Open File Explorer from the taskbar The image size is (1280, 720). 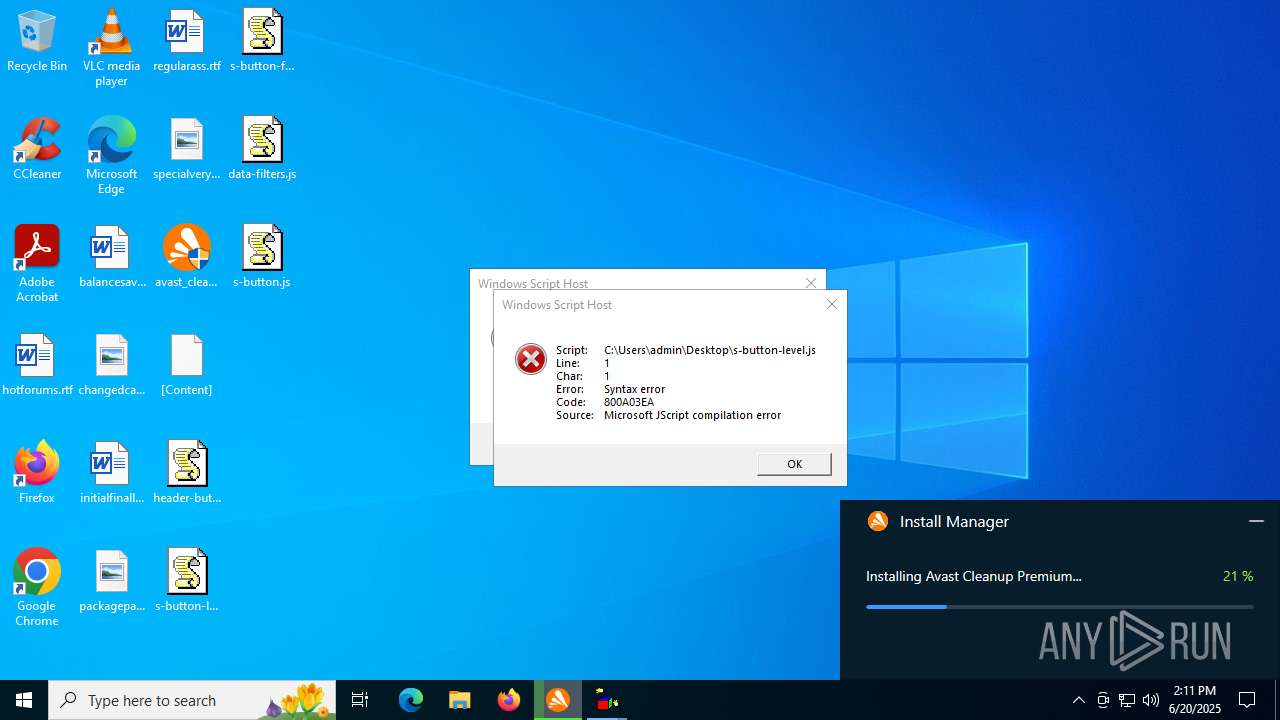pos(460,700)
